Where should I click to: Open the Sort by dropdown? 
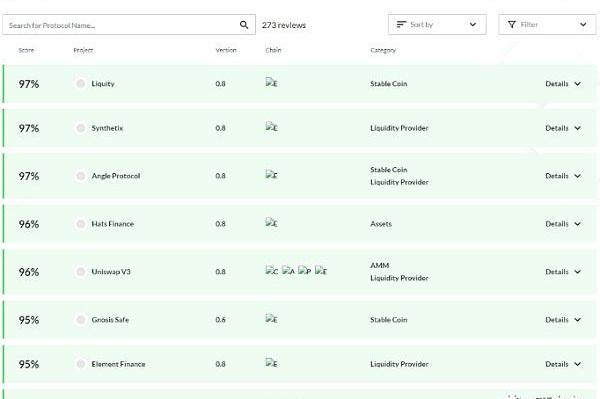point(437,24)
